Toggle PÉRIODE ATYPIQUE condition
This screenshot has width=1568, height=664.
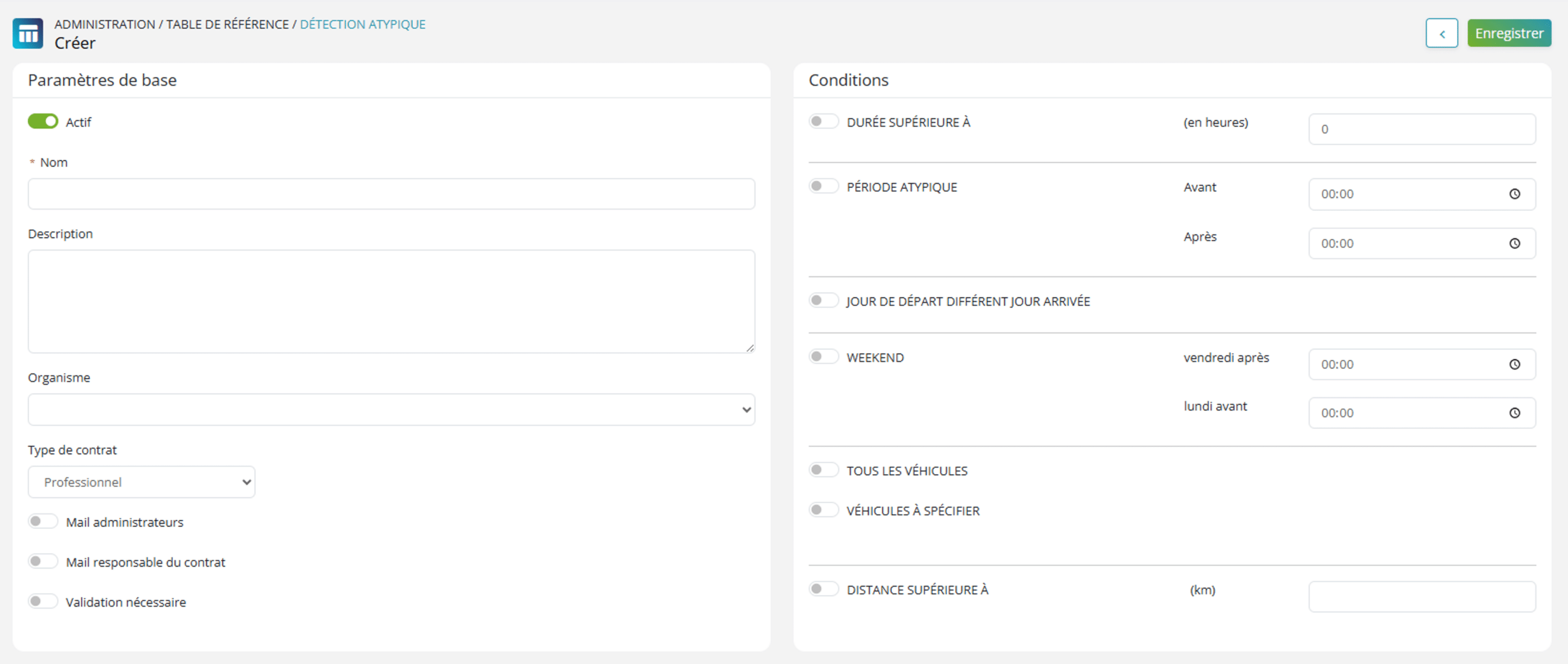[x=824, y=186]
